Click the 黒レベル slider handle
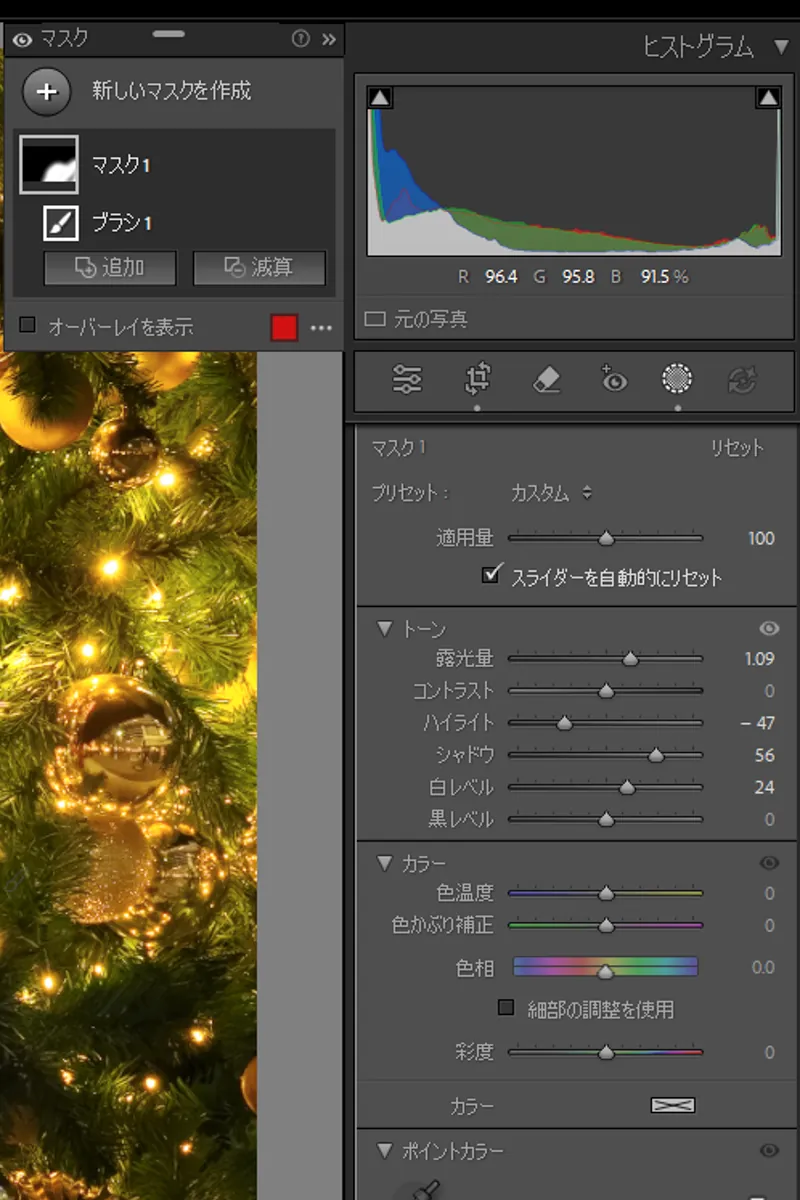The height and width of the screenshot is (1200, 800). click(606, 819)
